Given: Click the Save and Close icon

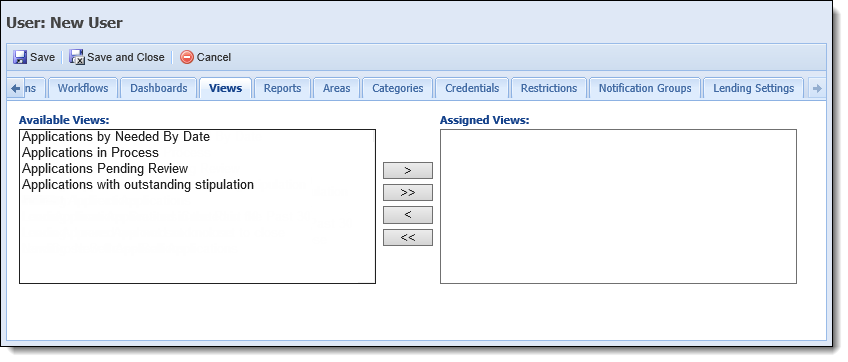Looking at the screenshot, I should coord(77,57).
